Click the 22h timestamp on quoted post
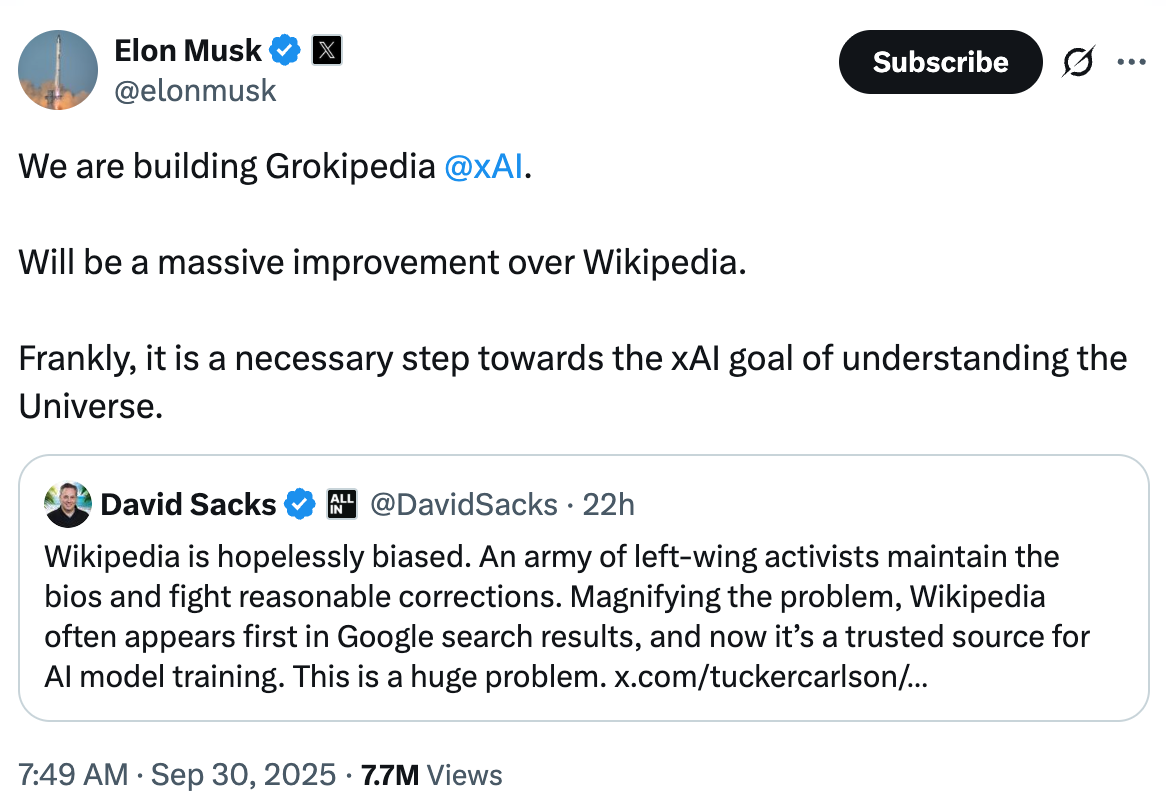 coord(608,505)
